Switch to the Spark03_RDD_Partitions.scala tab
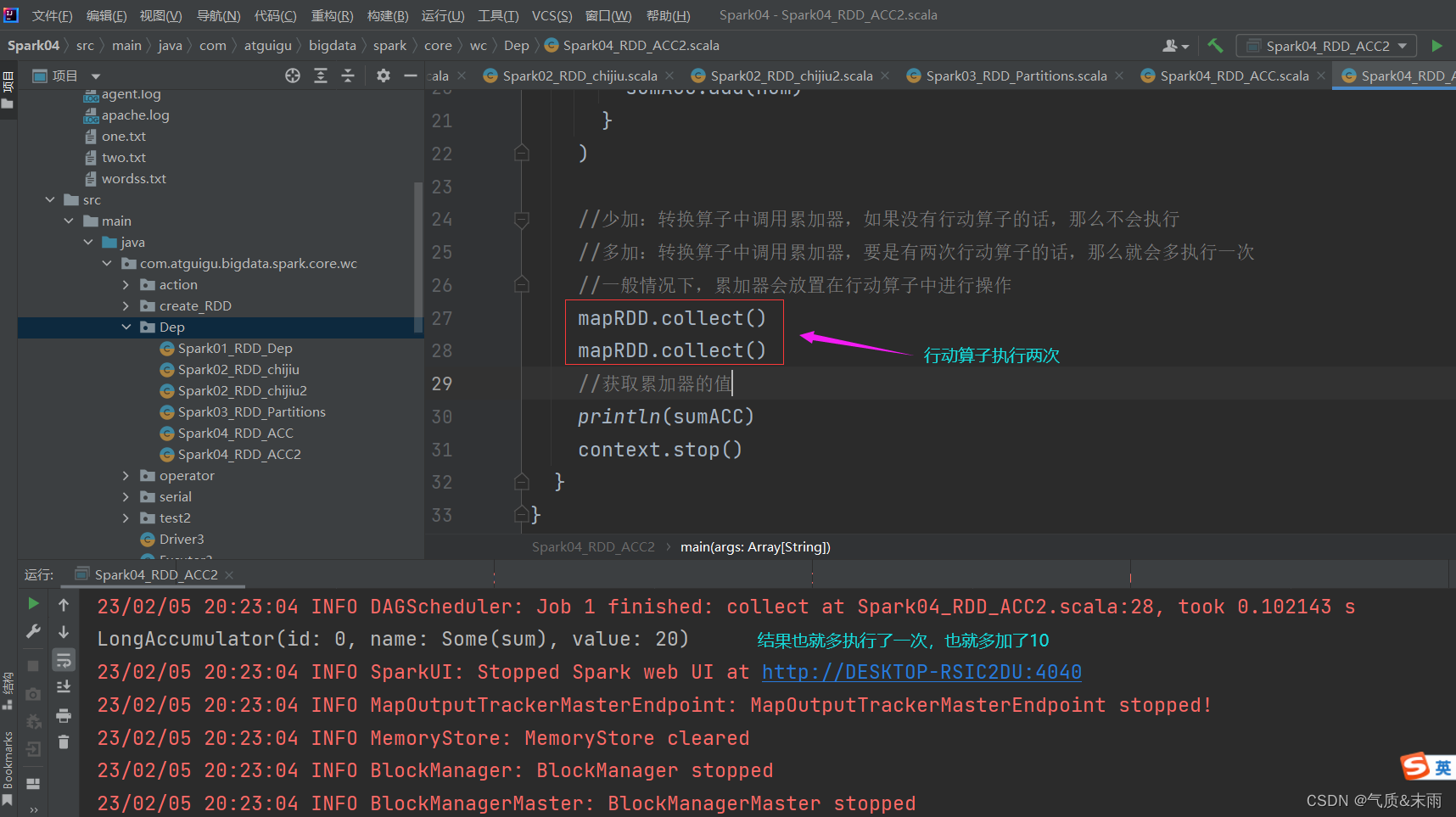The image size is (1456, 817). (x=1016, y=76)
